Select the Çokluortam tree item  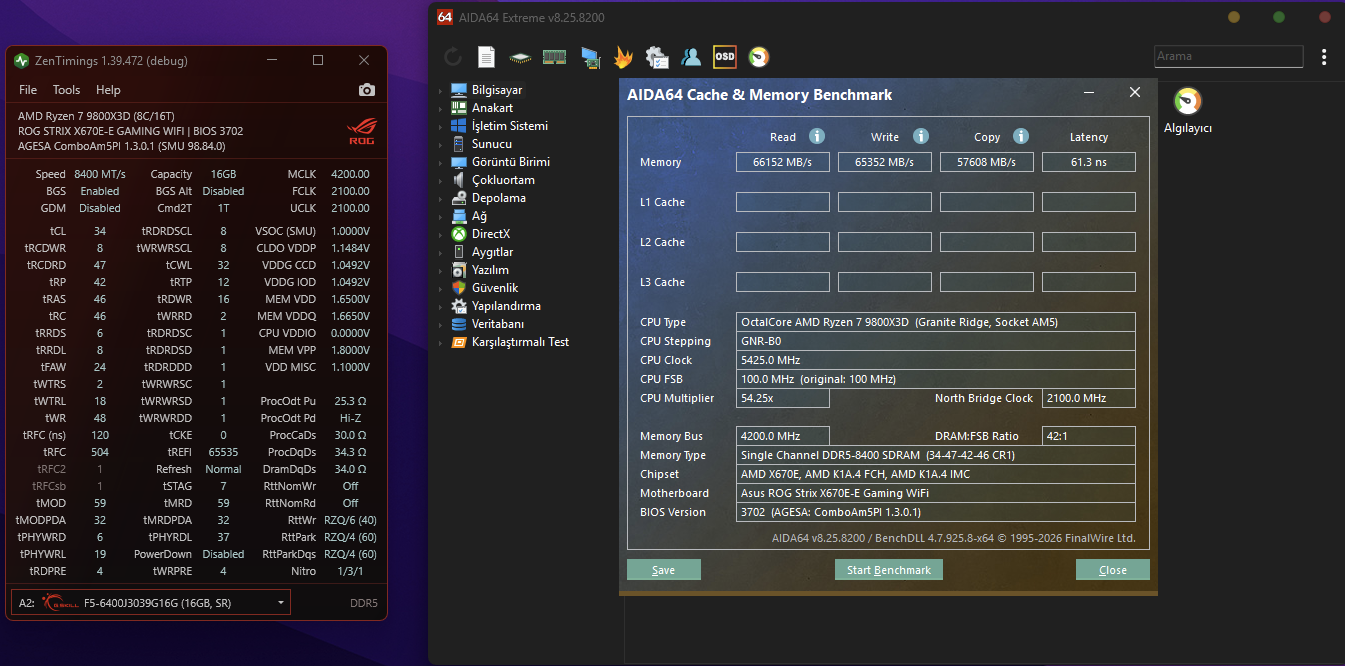click(503, 180)
